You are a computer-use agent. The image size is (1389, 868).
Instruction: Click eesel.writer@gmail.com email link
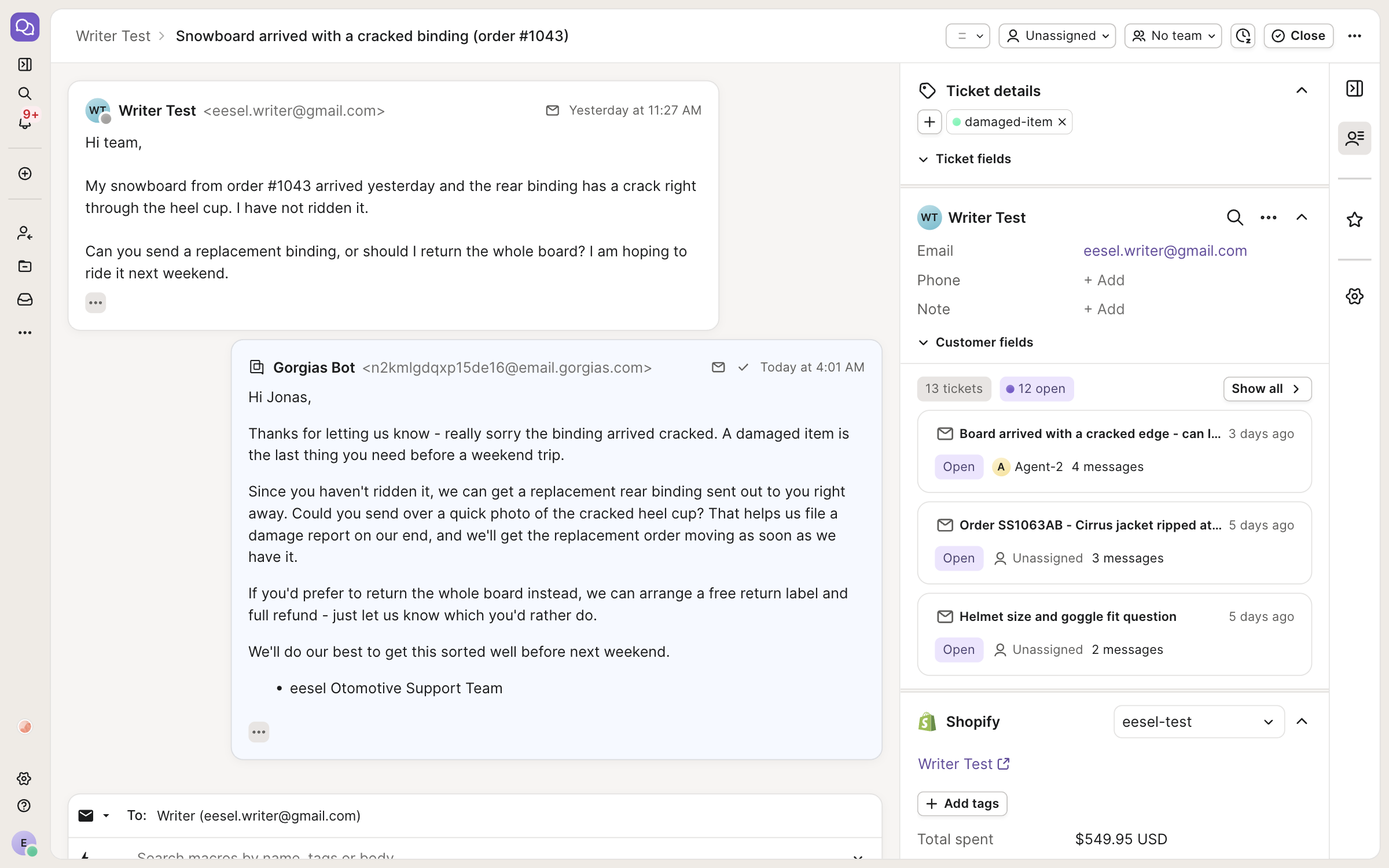[x=1164, y=251]
